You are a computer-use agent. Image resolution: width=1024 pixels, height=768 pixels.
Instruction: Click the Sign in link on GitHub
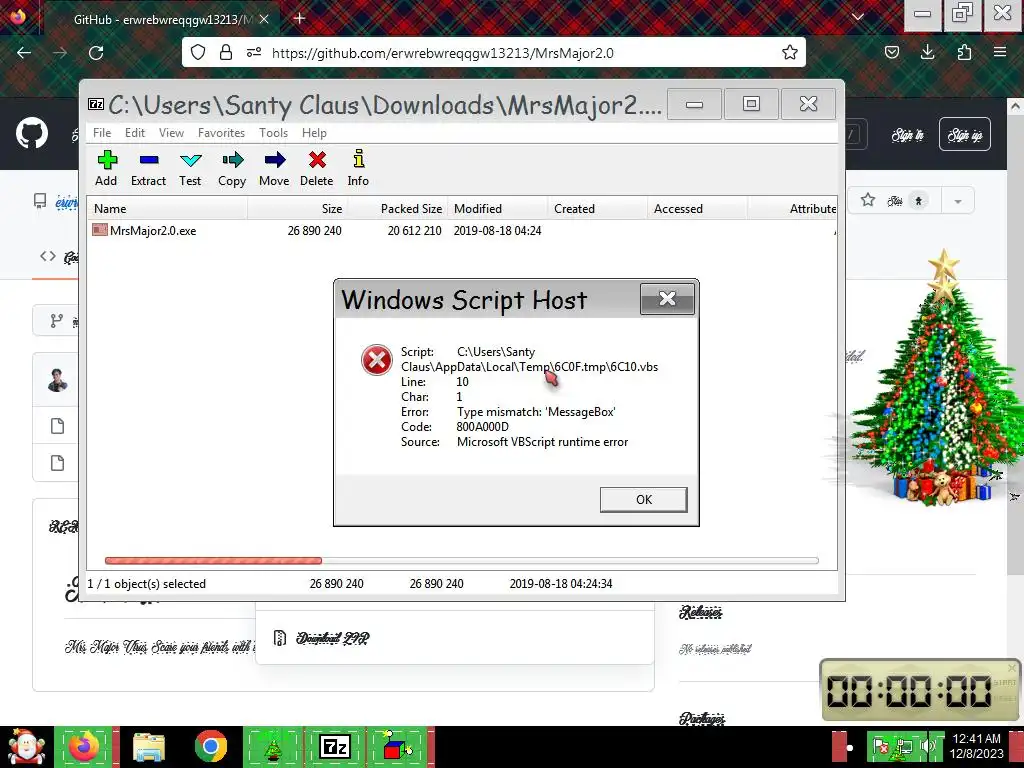coord(908,135)
